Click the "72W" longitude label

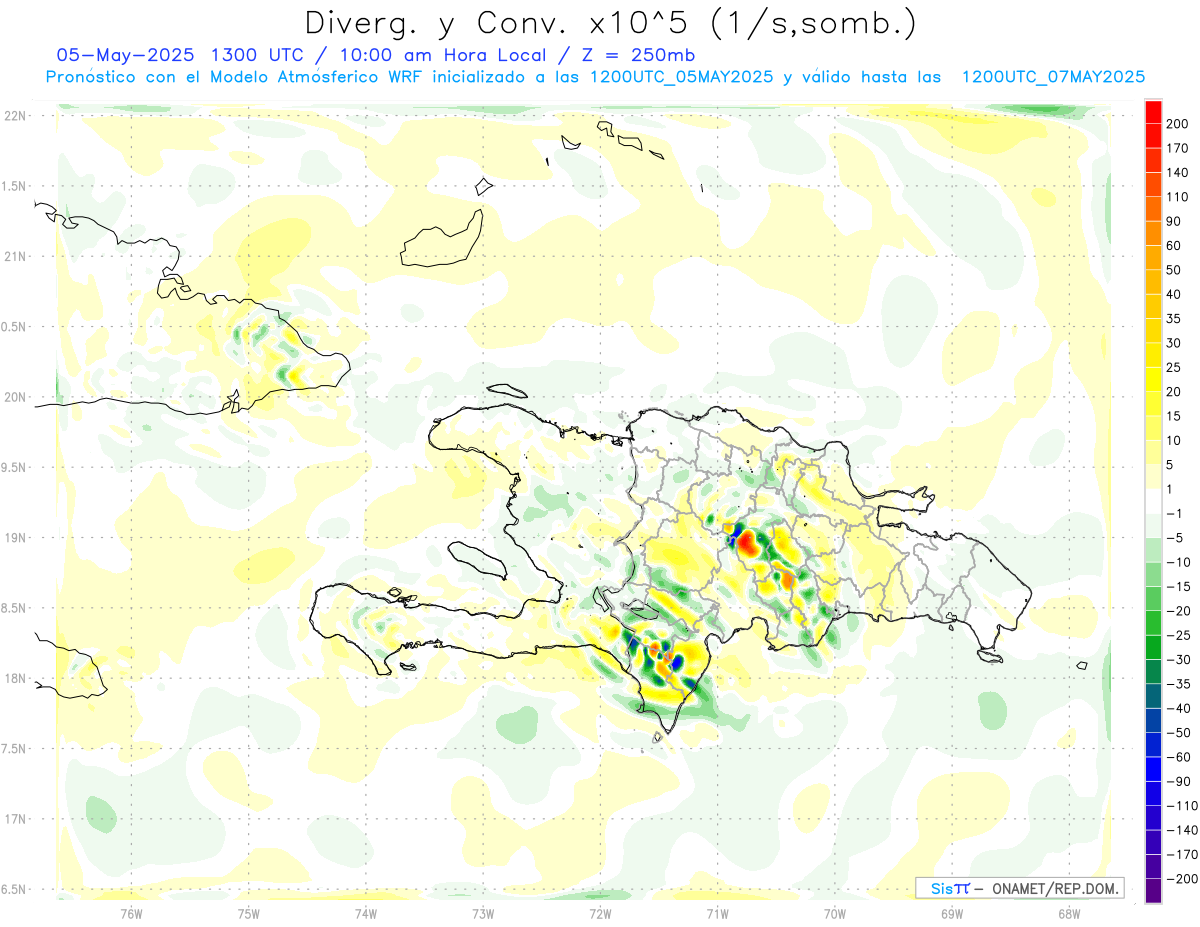(x=600, y=912)
